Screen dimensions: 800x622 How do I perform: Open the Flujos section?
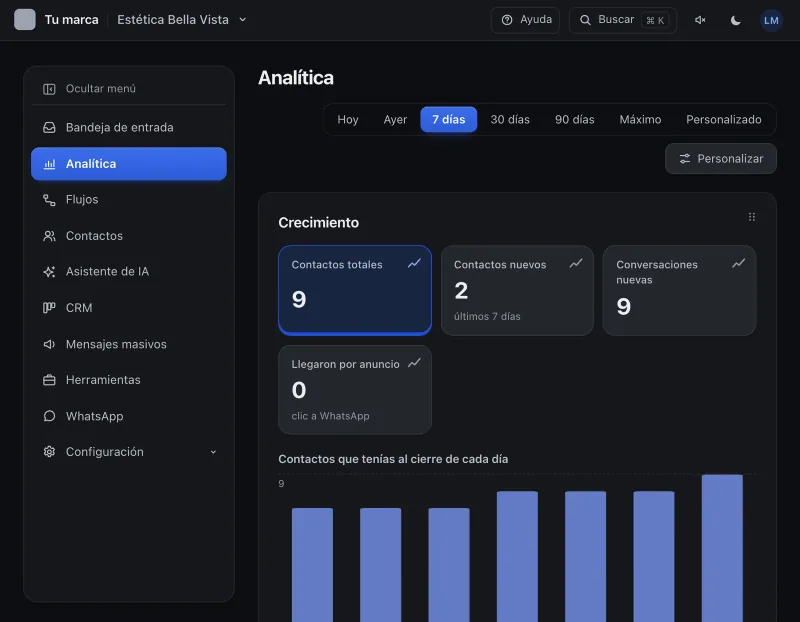(129, 200)
